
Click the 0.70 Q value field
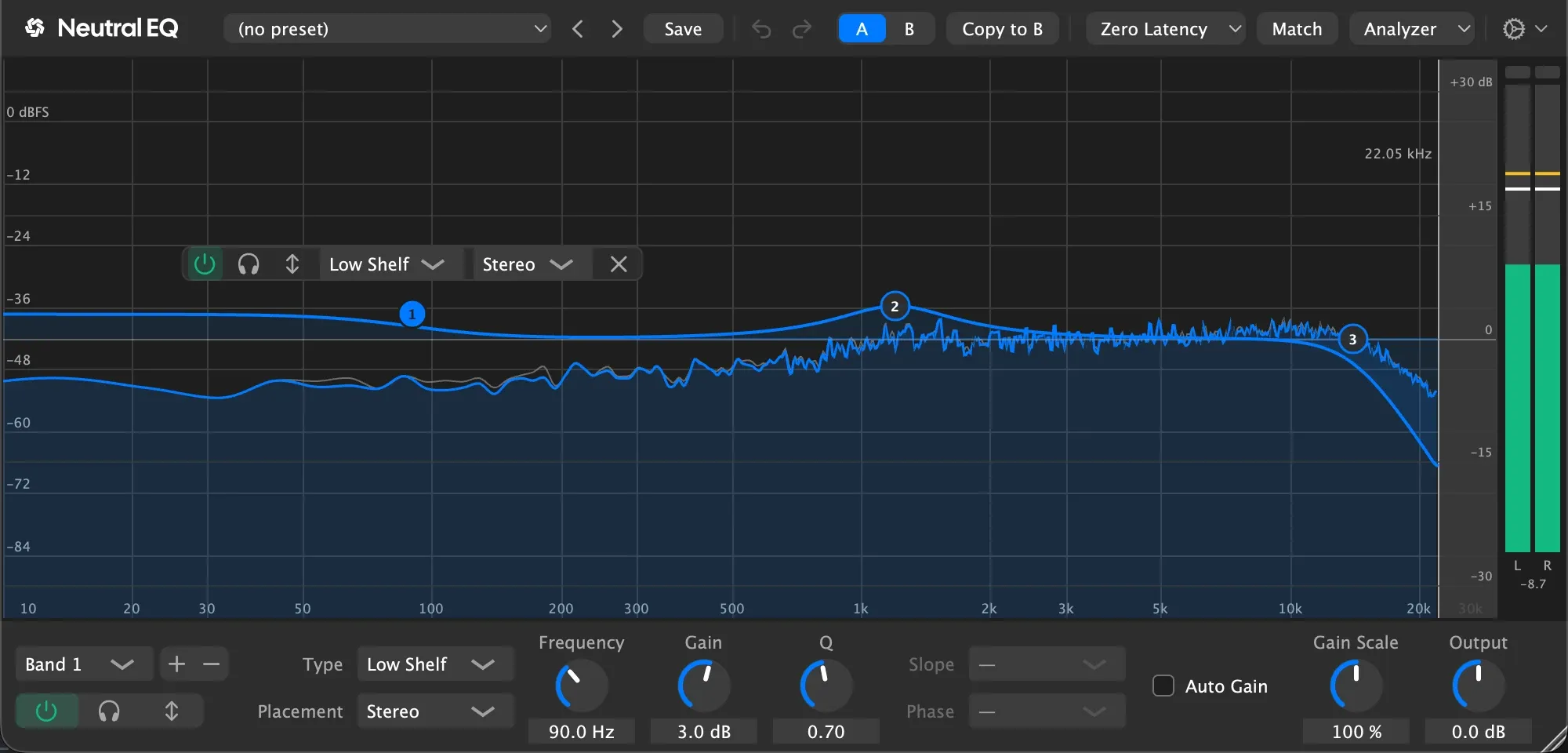tap(826, 732)
